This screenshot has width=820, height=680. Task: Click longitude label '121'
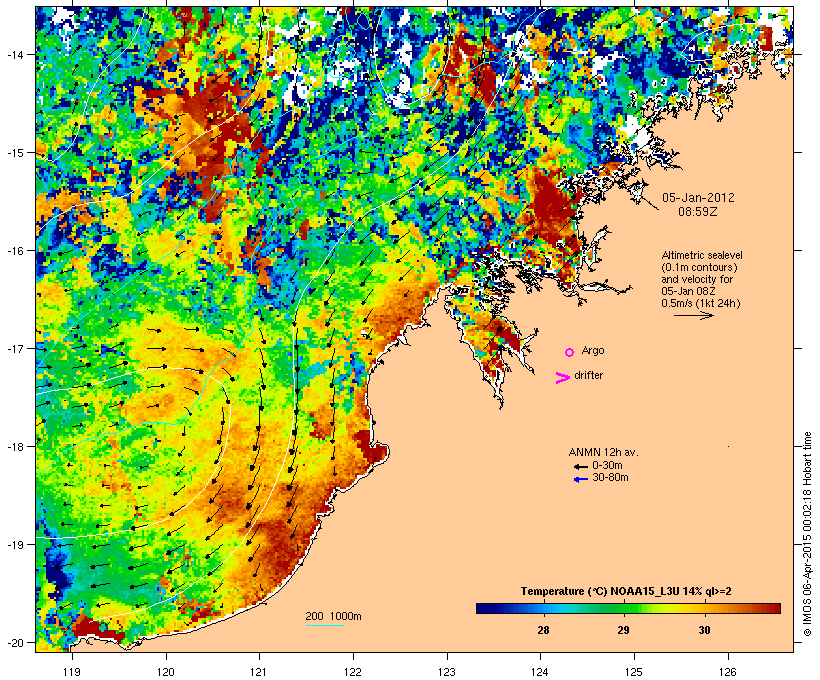pyautogui.click(x=259, y=672)
